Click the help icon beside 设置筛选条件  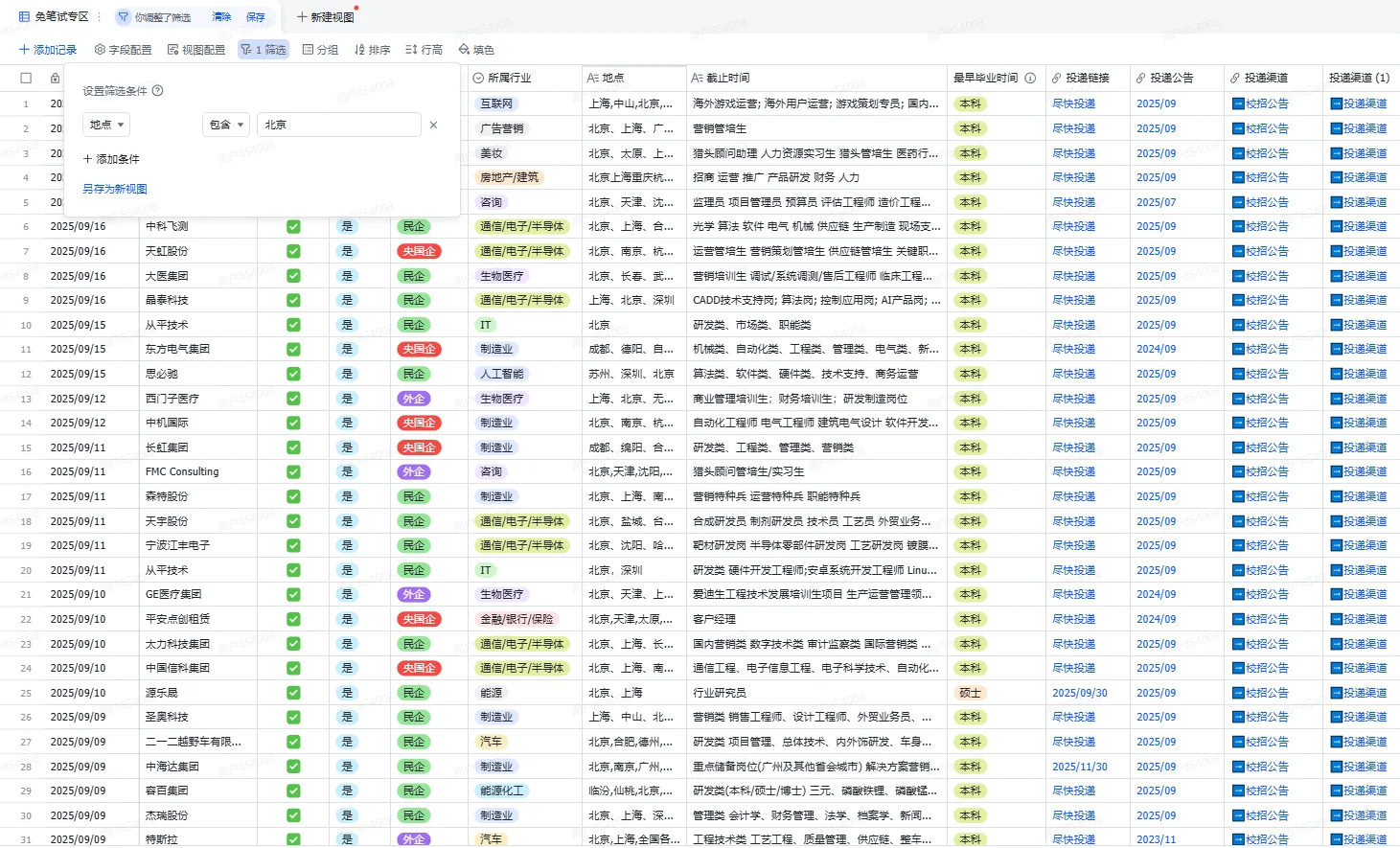[158, 91]
